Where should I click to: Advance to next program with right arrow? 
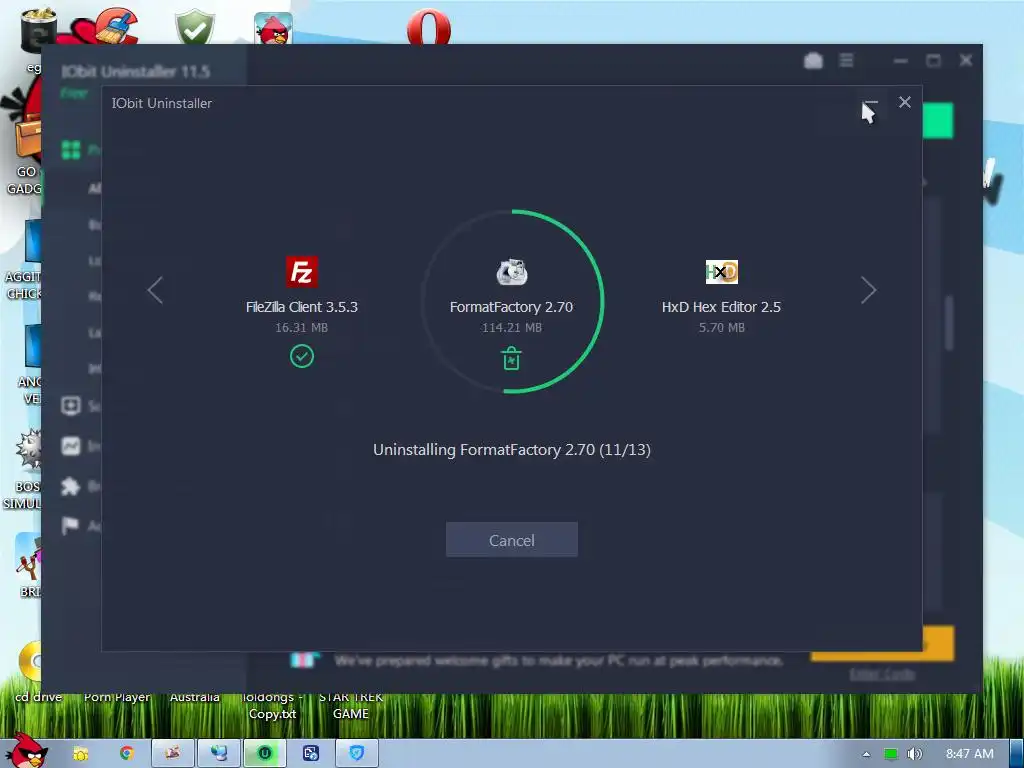pos(868,290)
